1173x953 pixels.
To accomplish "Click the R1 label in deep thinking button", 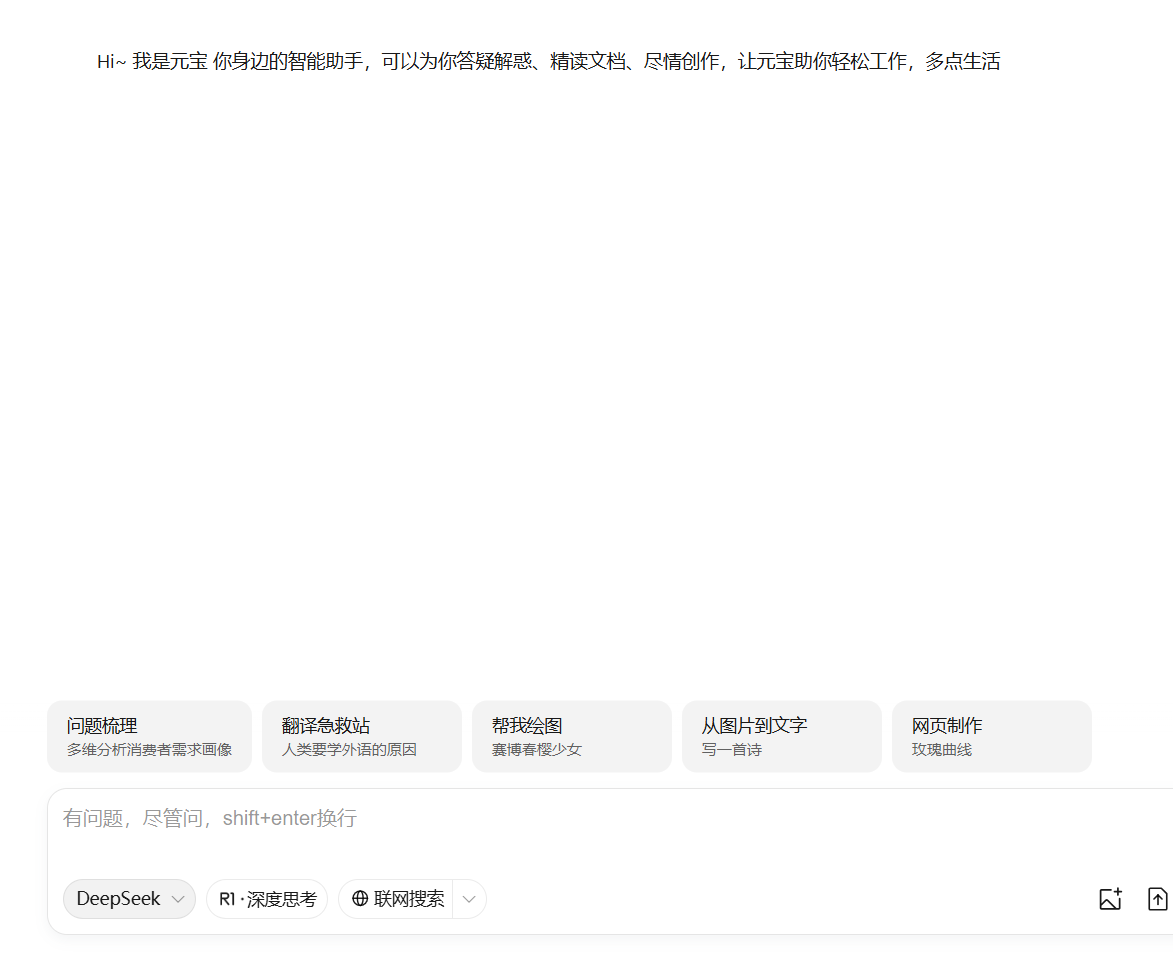I will pos(227,899).
